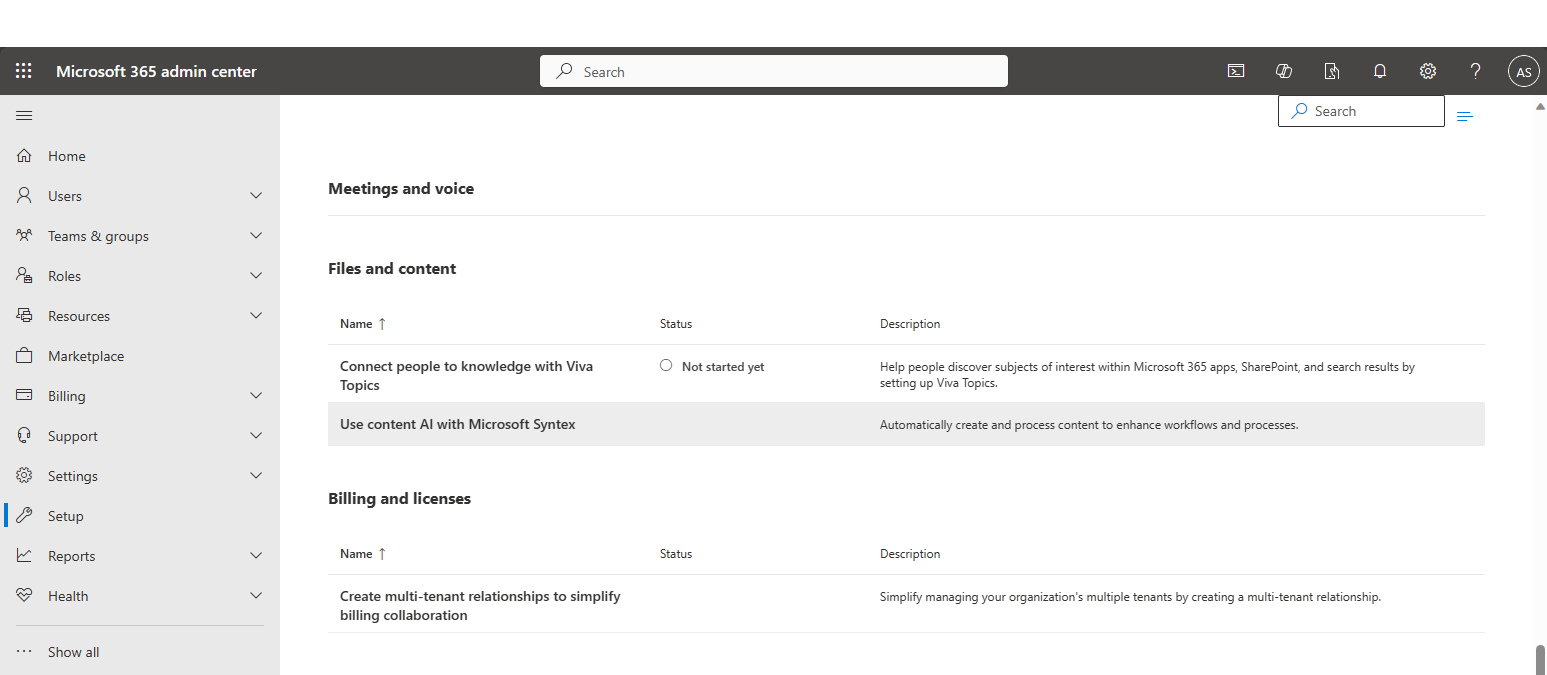Select Home in the left navigation
Image resolution: width=1547 pixels, height=675 pixels.
(x=67, y=156)
